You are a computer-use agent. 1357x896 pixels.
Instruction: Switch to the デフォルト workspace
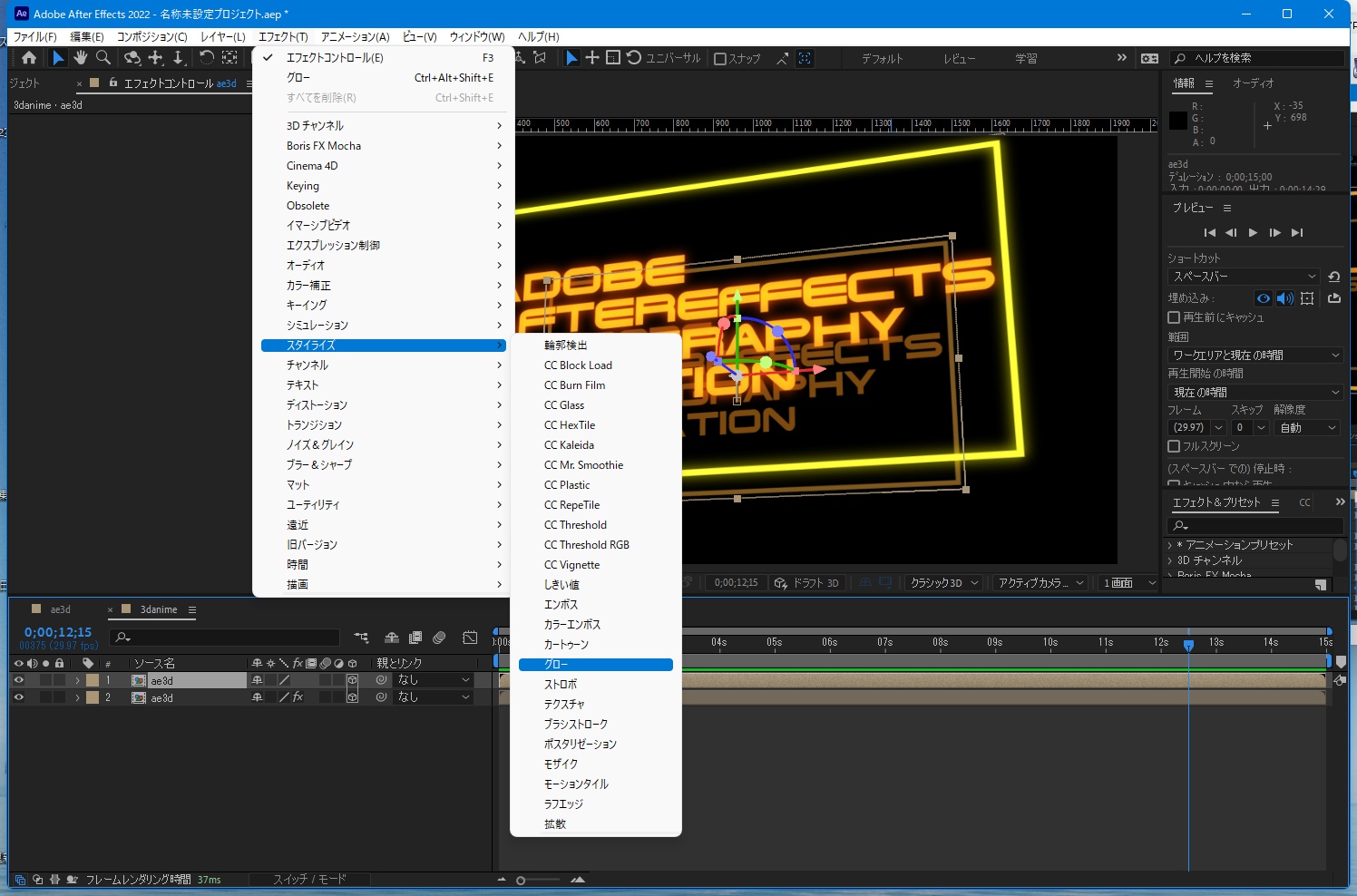pos(883,59)
